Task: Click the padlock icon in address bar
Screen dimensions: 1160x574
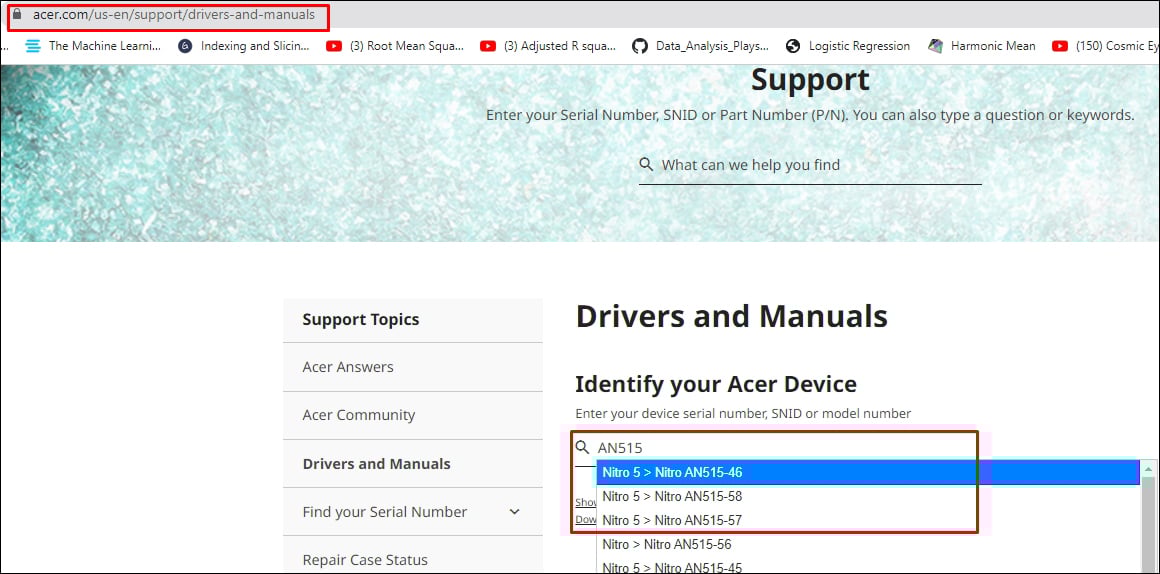Action: point(16,15)
